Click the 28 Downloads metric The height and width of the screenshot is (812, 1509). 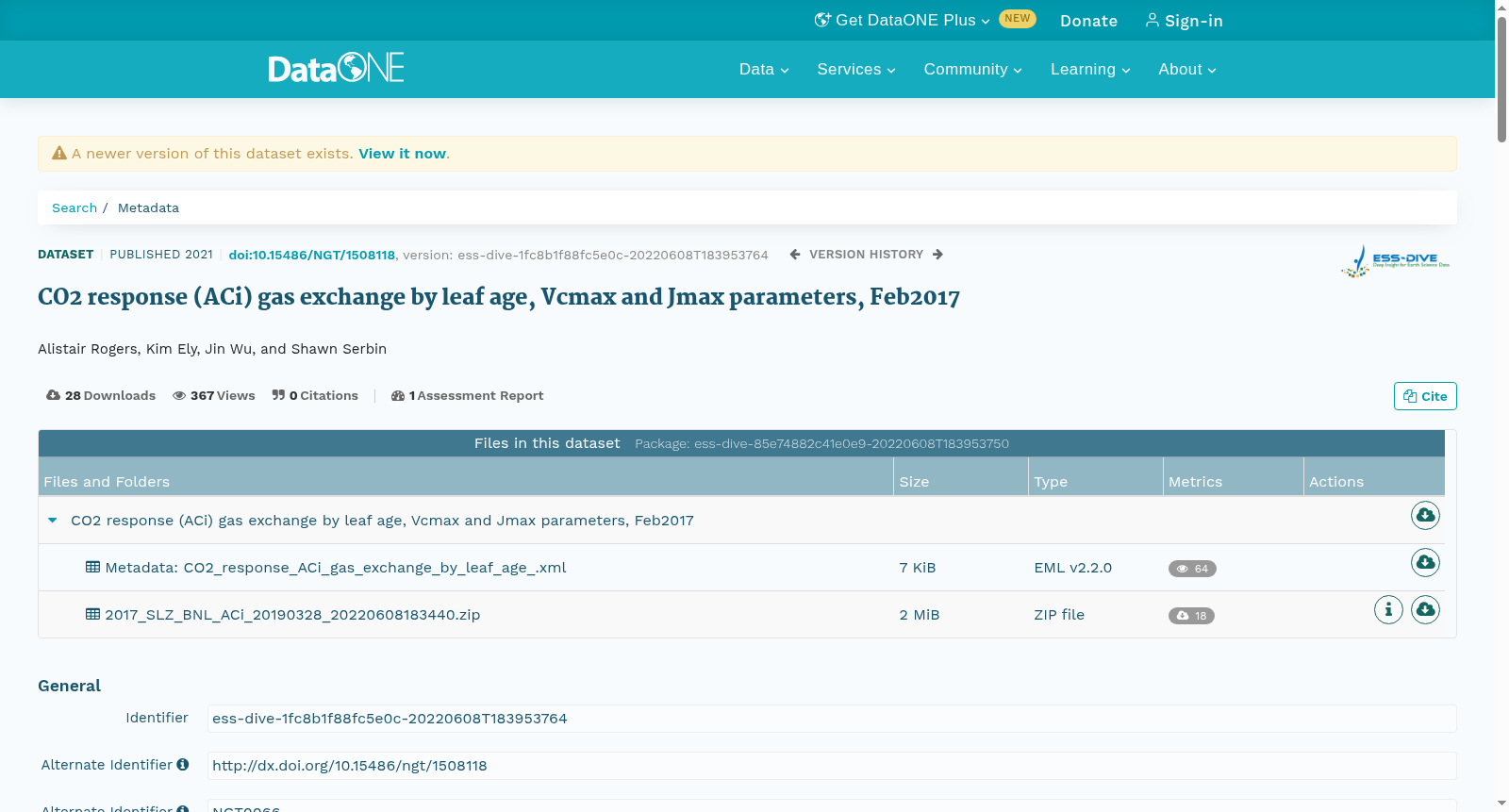pyautogui.click(x=101, y=396)
